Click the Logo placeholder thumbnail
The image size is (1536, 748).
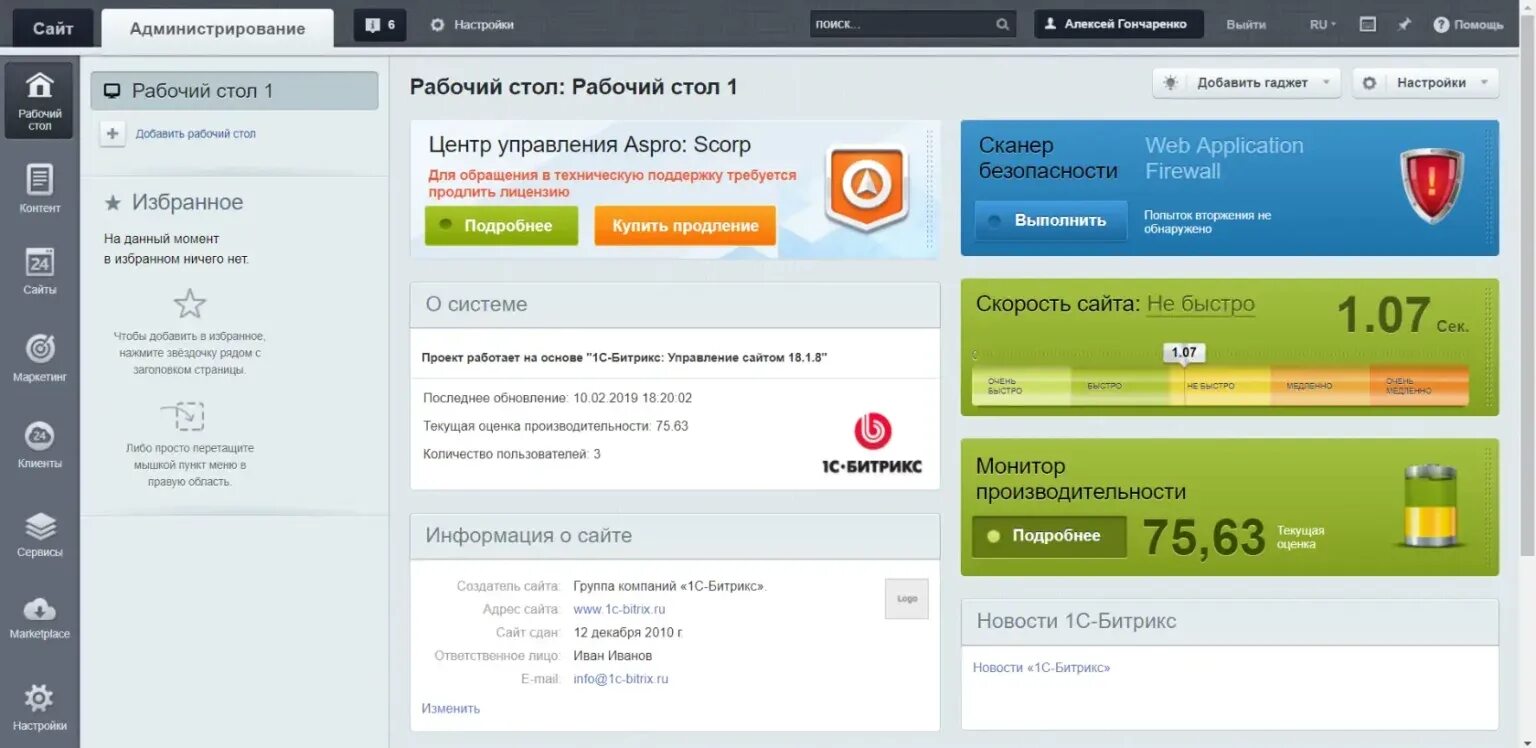coord(907,598)
